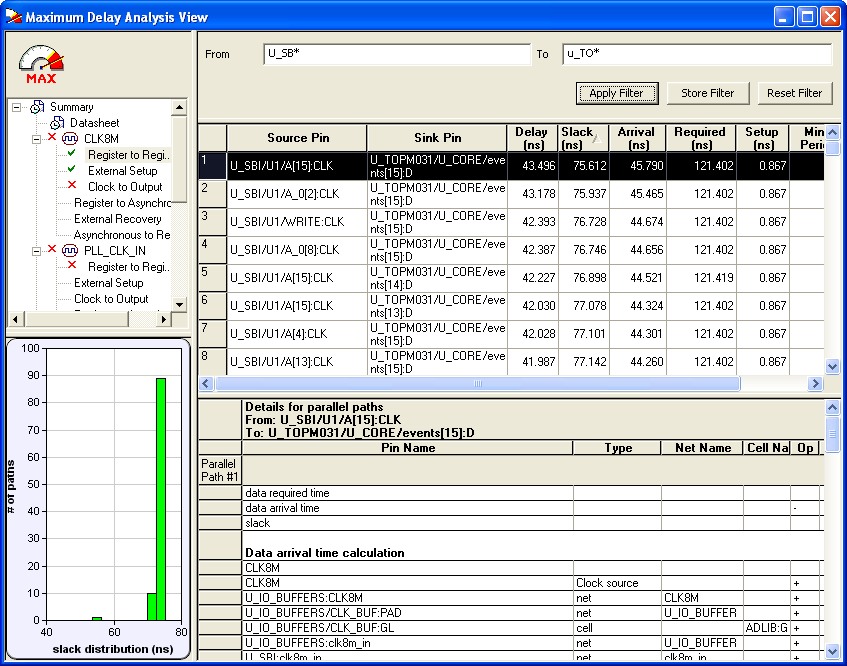Select PLL_CLK_IN External Setup tree item
The height and width of the screenshot is (666, 847).
point(109,283)
